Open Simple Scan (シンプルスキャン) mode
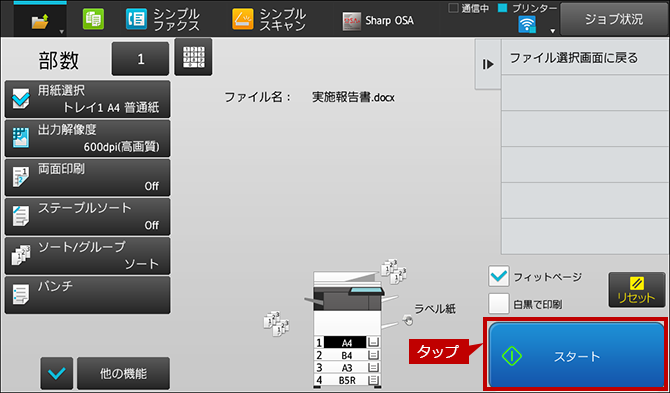 pyautogui.click(x=269, y=20)
